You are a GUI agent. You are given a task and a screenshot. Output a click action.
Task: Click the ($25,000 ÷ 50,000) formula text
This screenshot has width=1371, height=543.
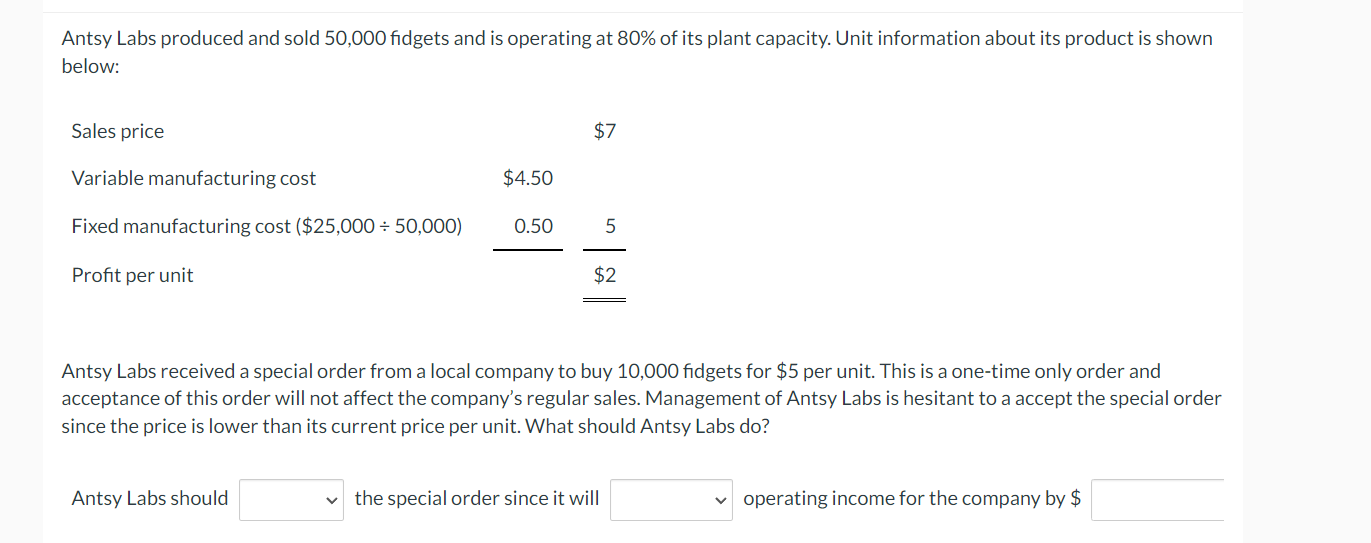point(379,226)
